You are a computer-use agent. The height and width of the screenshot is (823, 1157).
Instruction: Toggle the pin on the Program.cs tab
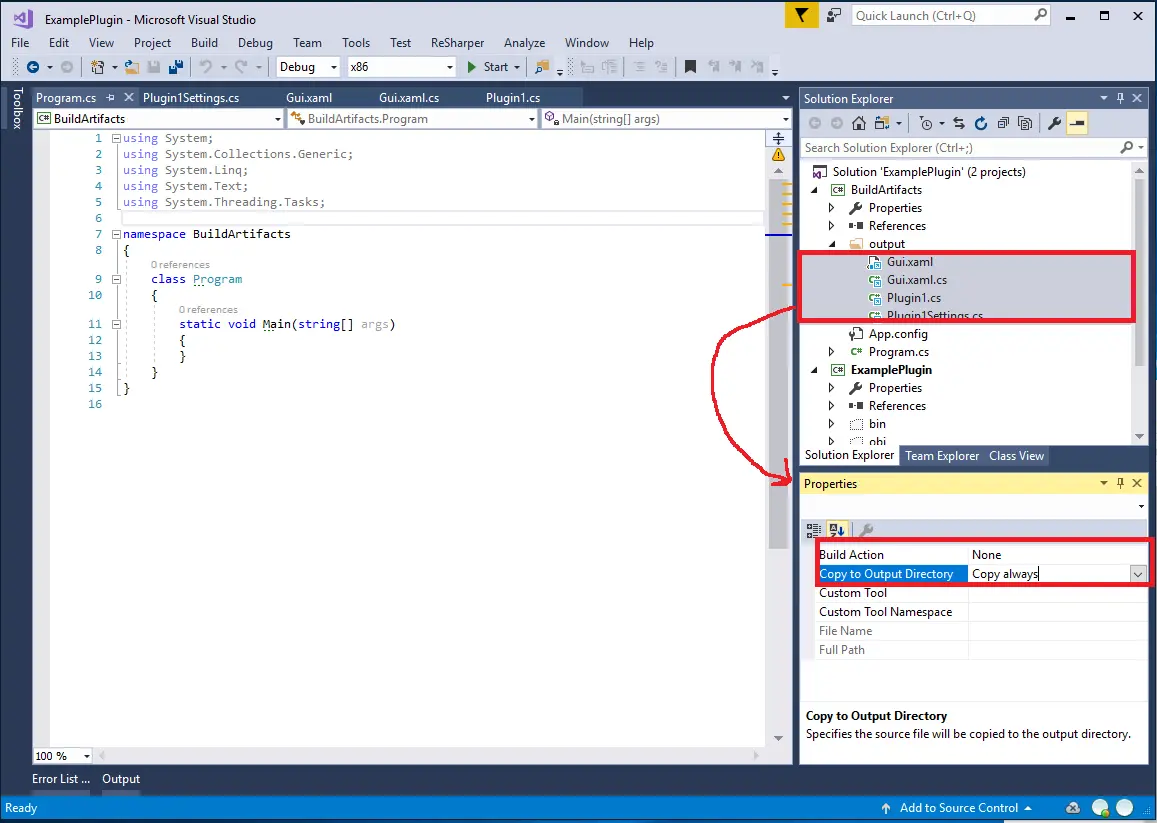click(x=111, y=97)
